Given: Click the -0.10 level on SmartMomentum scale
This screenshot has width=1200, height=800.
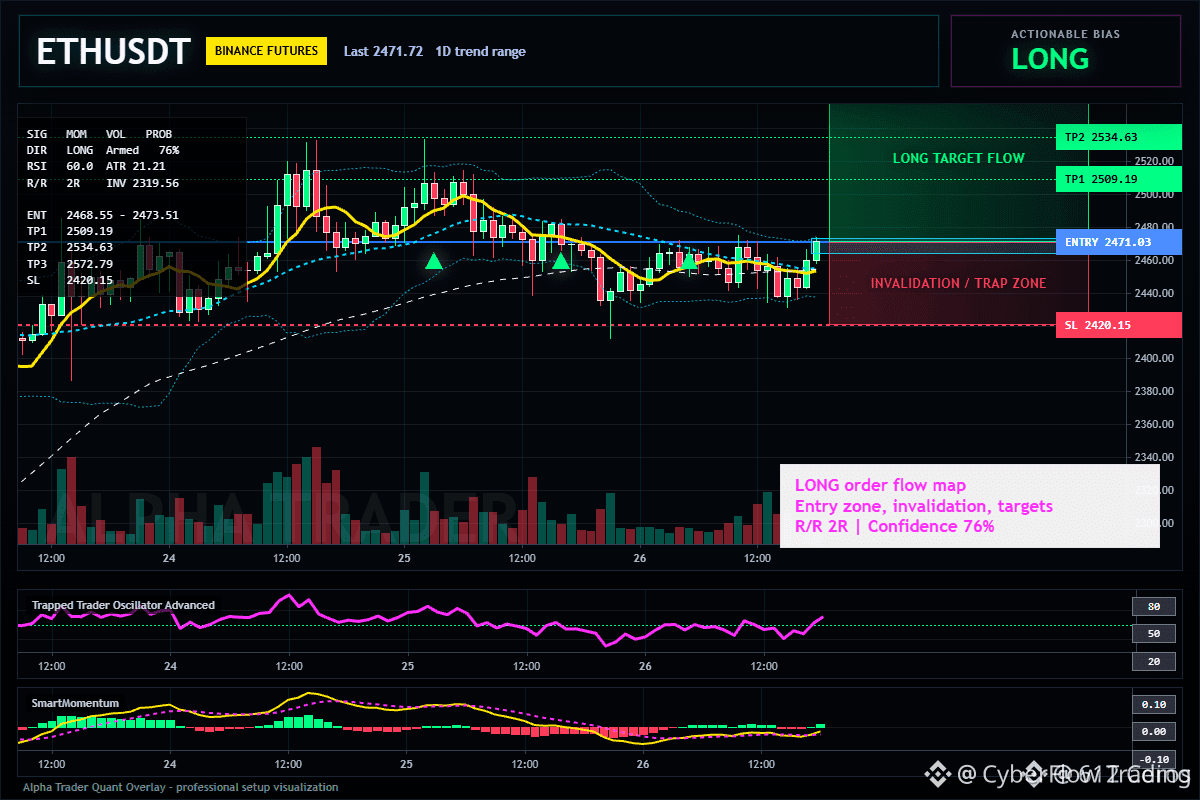Looking at the screenshot, I should pyautogui.click(x=1153, y=759).
